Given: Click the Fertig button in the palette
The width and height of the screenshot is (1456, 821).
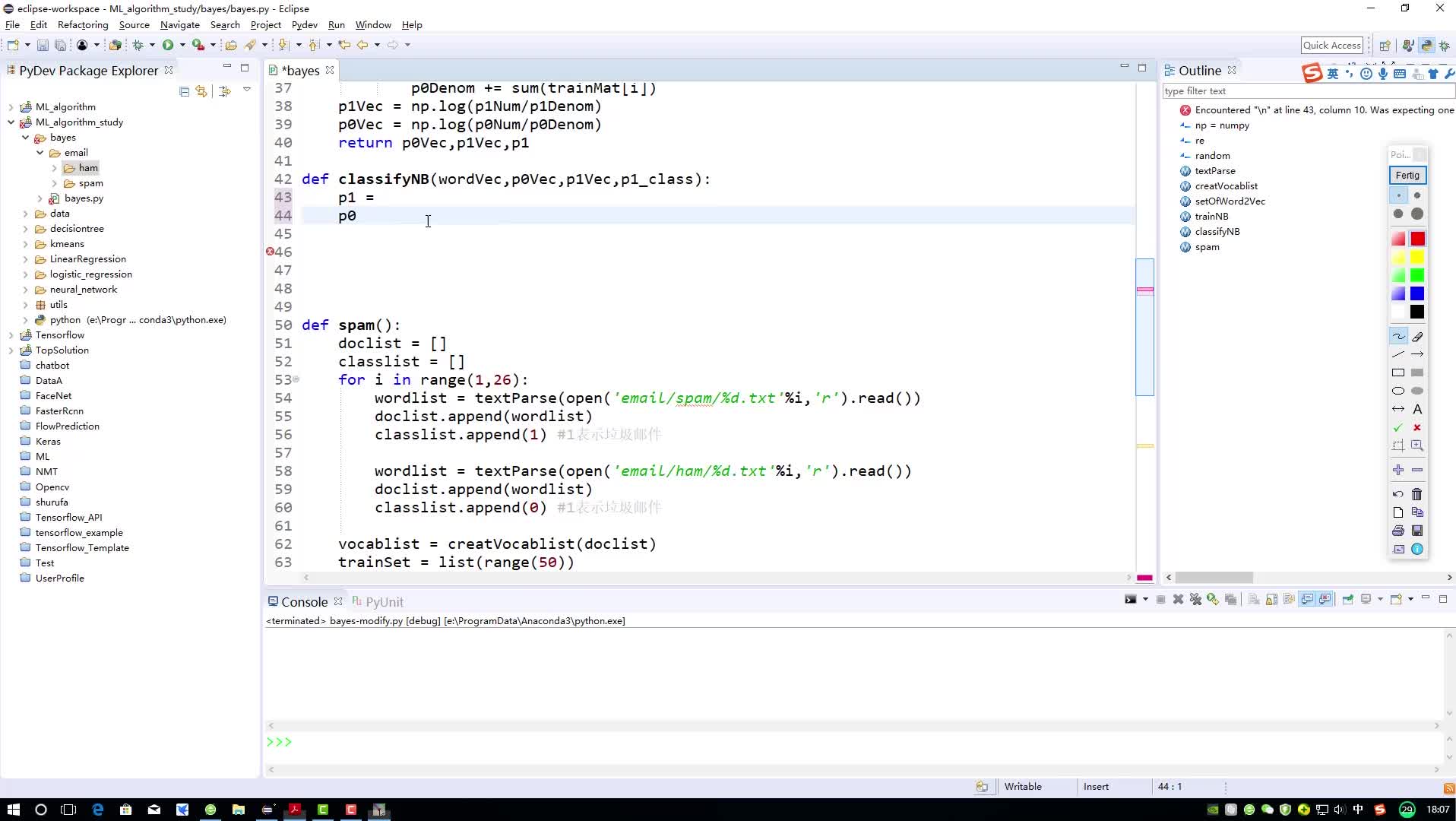Looking at the screenshot, I should (x=1407, y=176).
